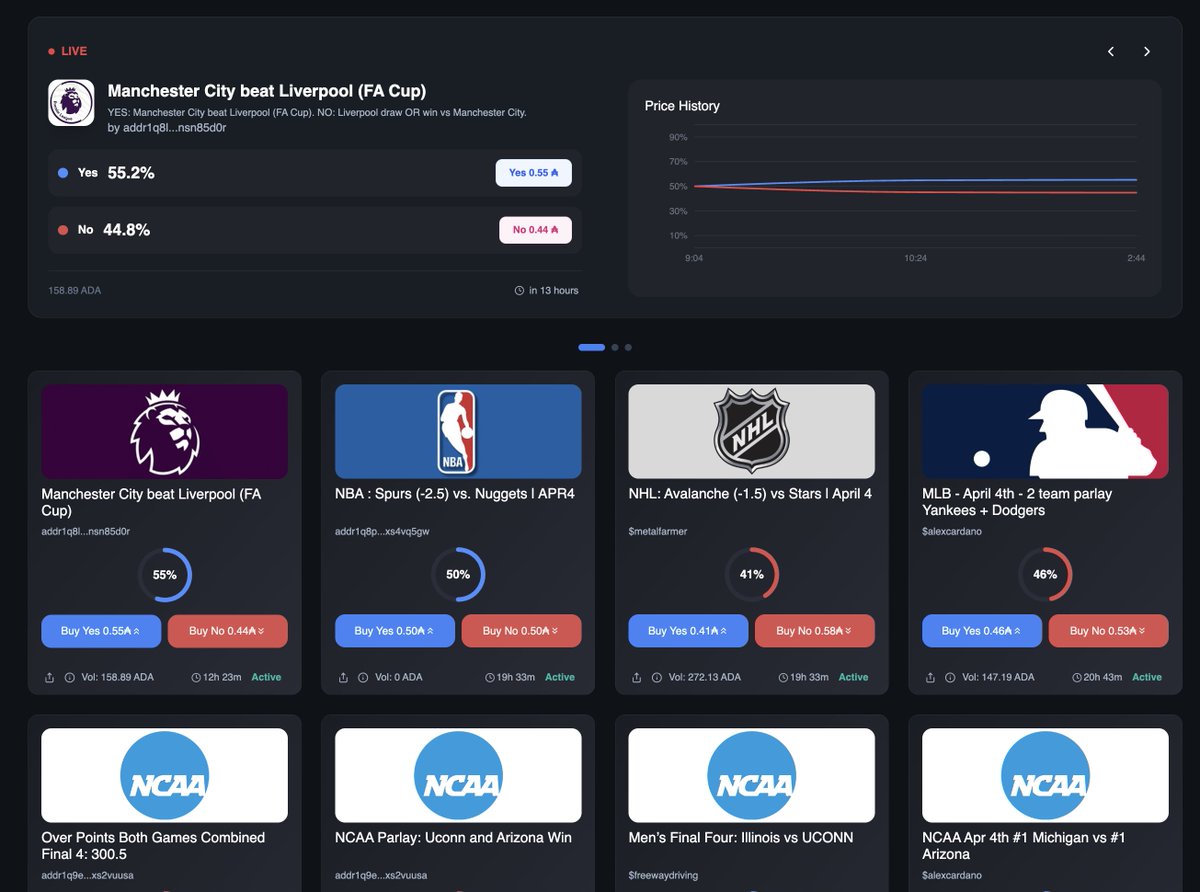1200x892 pixels.
Task: Click clock icon beside 12h 23m
Action: click(196, 677)
